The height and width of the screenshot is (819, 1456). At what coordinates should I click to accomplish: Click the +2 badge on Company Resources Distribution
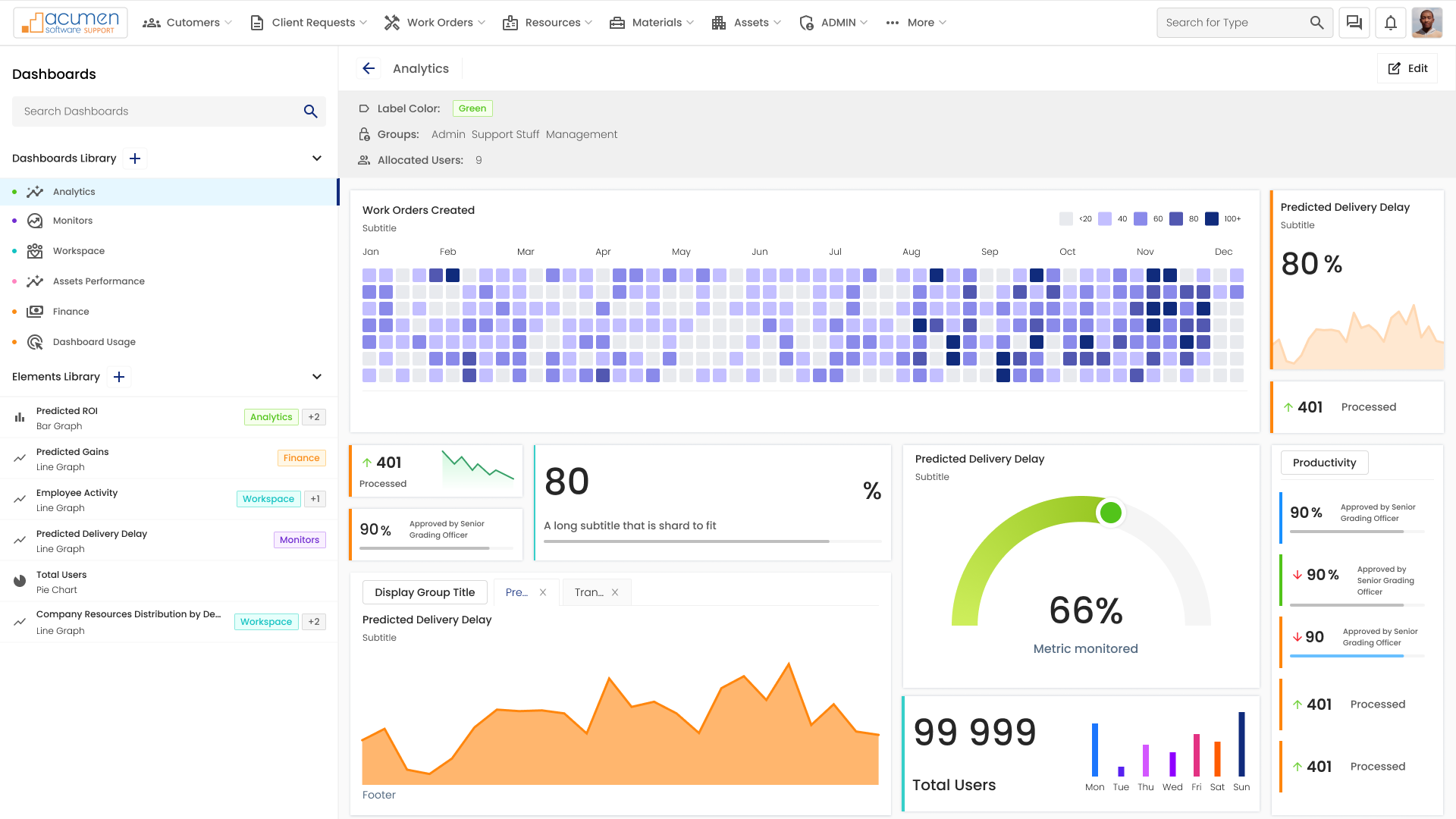click(314, 622)
